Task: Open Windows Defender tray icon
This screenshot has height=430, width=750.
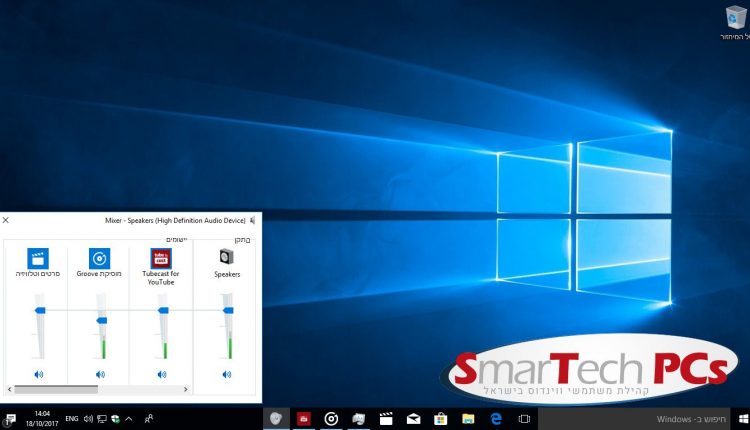Action: click(x=115, y=419)
